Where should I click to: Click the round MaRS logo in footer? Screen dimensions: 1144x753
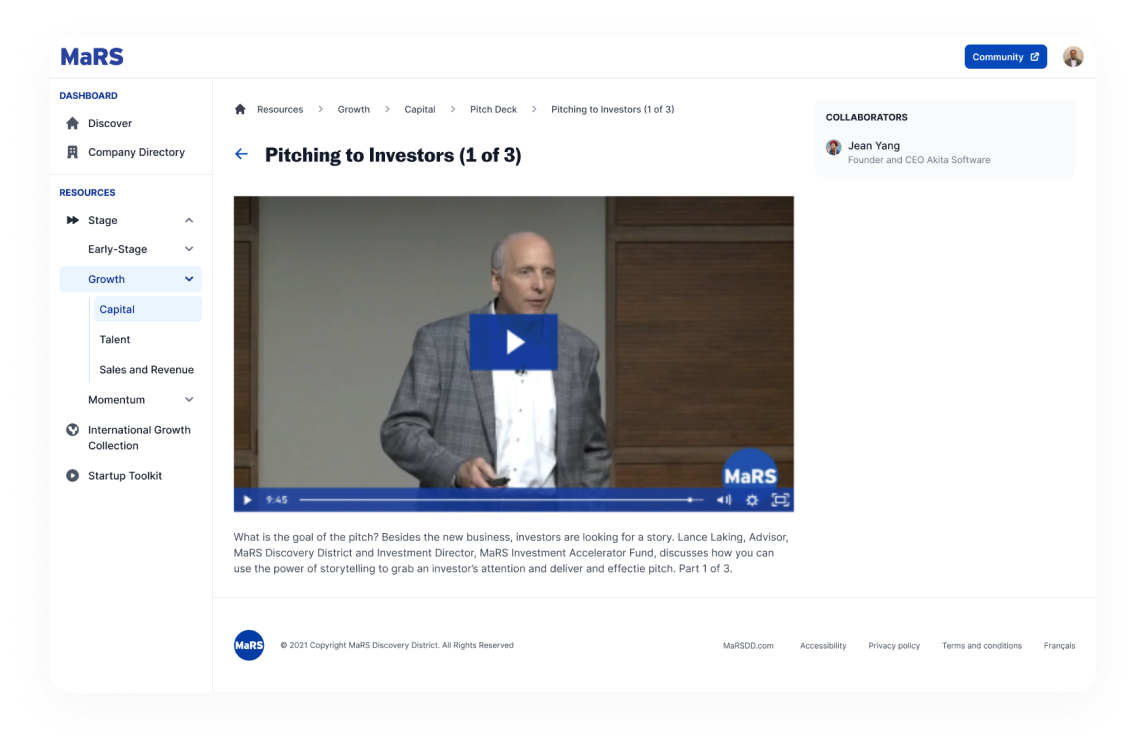pyautogui.click(x=249, y=645)
